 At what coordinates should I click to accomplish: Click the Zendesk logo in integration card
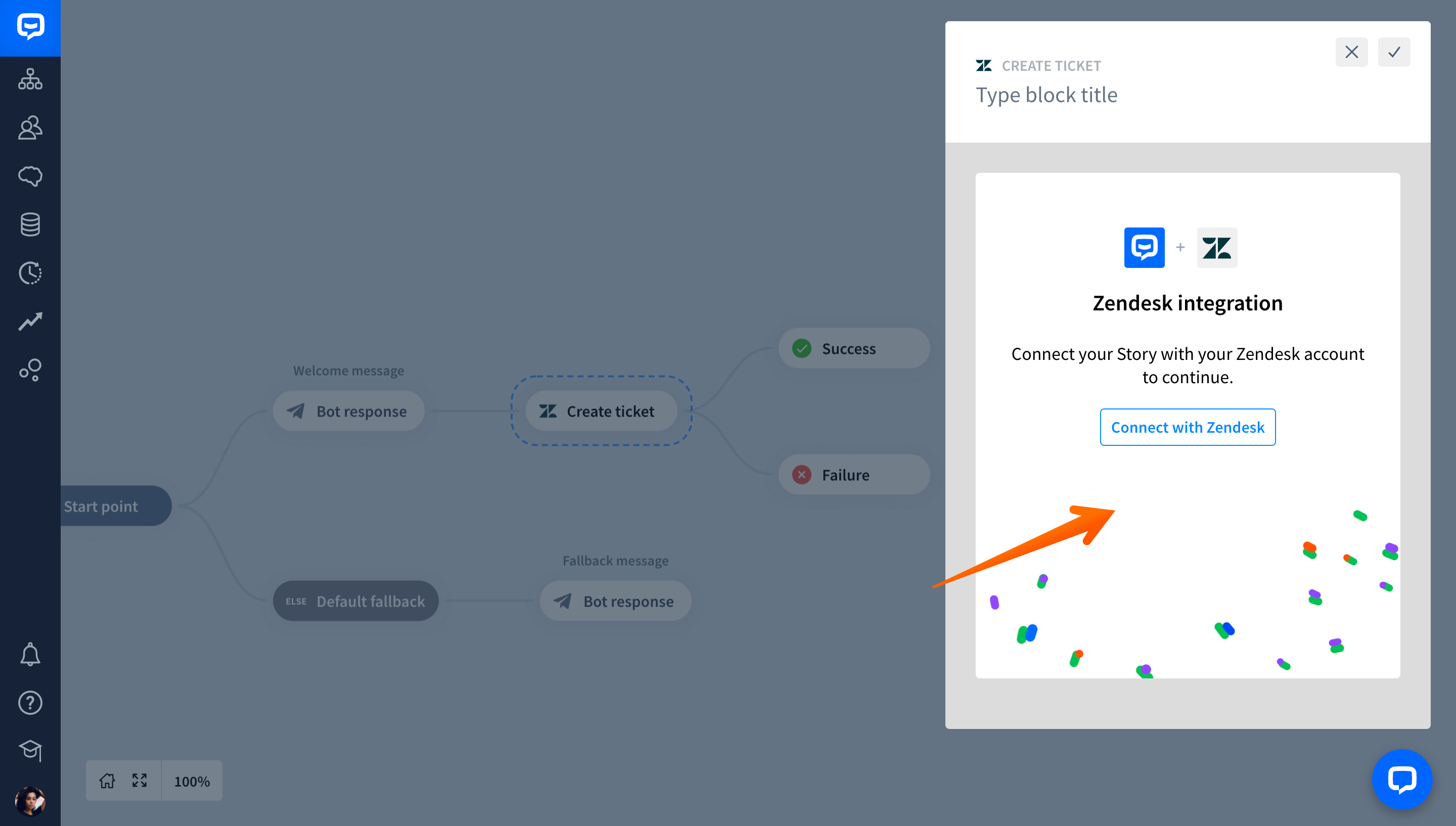tap(1217, 247)
